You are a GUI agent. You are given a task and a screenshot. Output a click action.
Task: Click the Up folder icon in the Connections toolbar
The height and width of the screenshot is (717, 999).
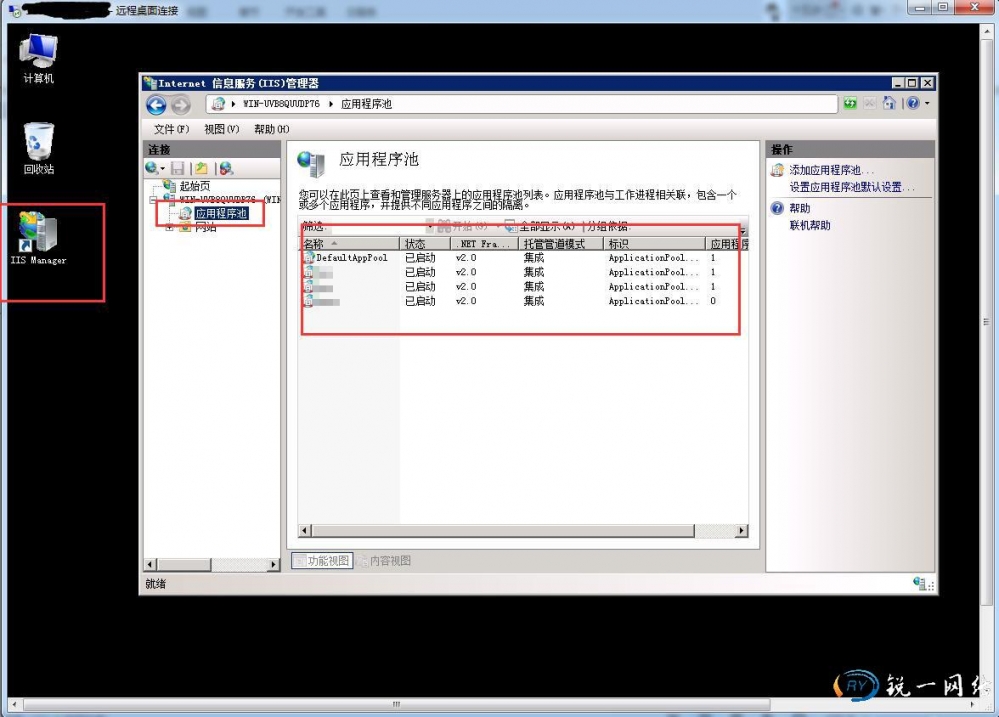(x=201, y=169)
